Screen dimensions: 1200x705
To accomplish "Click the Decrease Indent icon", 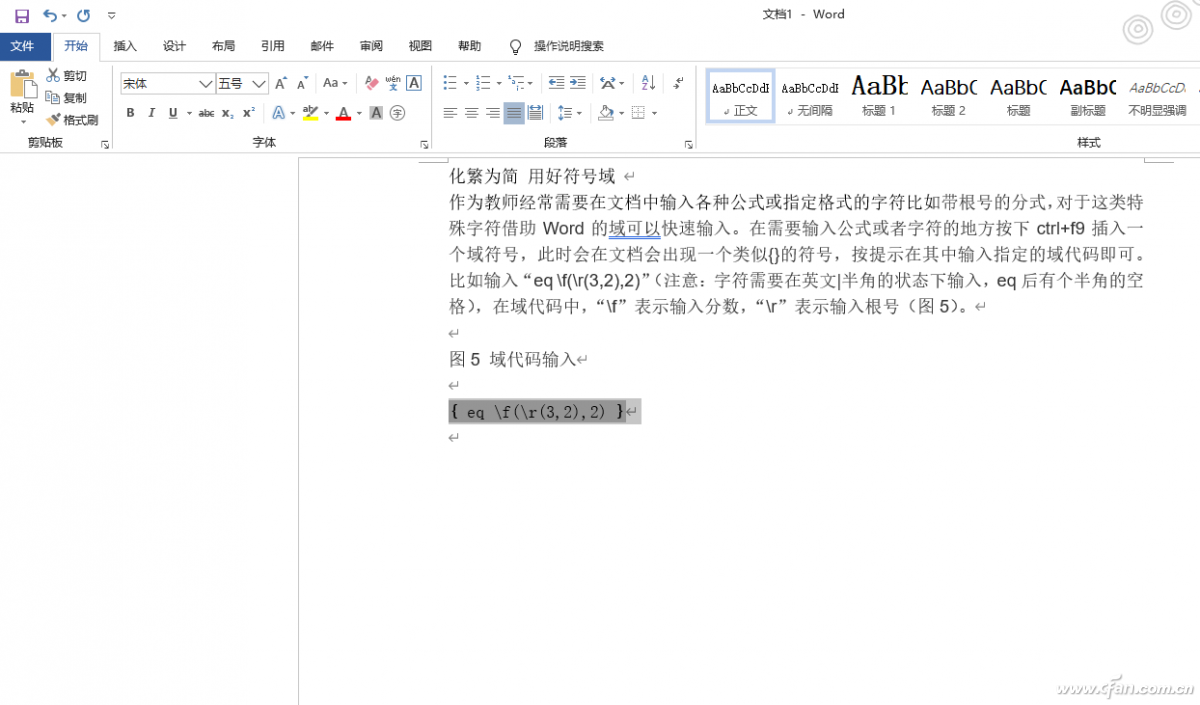I will click(556, 83).
